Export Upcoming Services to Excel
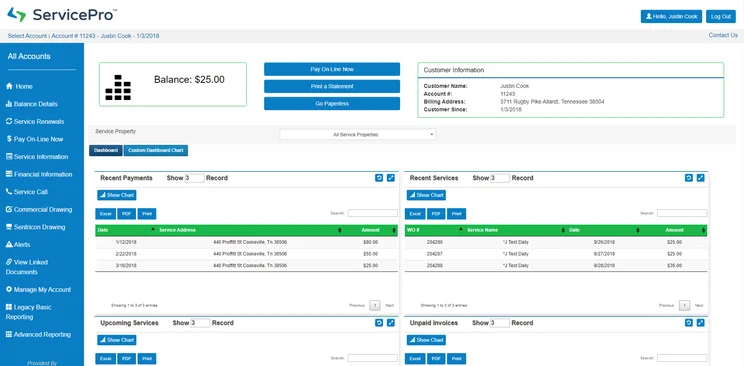The width and height of the screenshot is (744, 366). click(x=105, y=358)
